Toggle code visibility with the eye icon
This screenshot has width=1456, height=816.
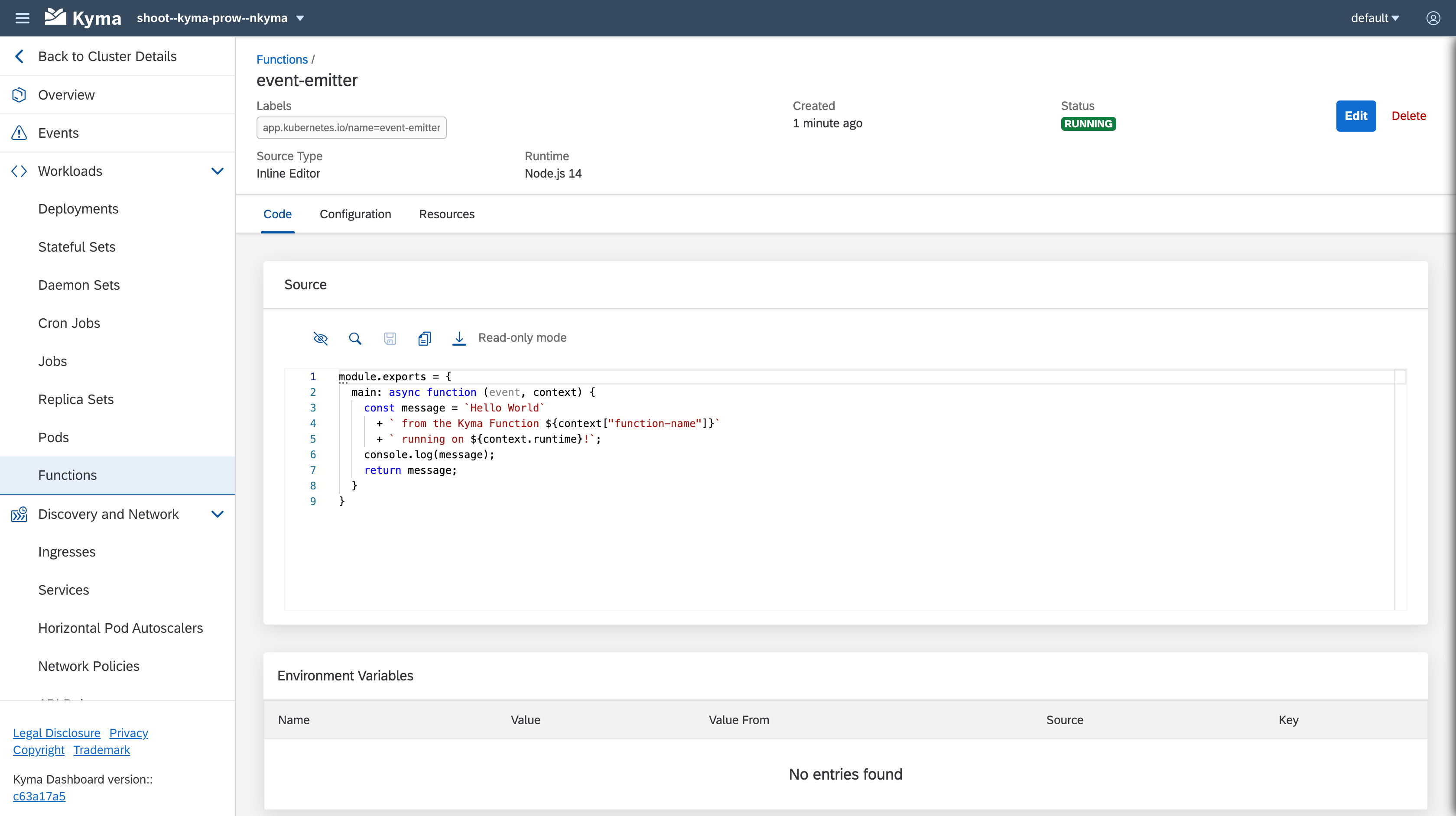(320, 338)
